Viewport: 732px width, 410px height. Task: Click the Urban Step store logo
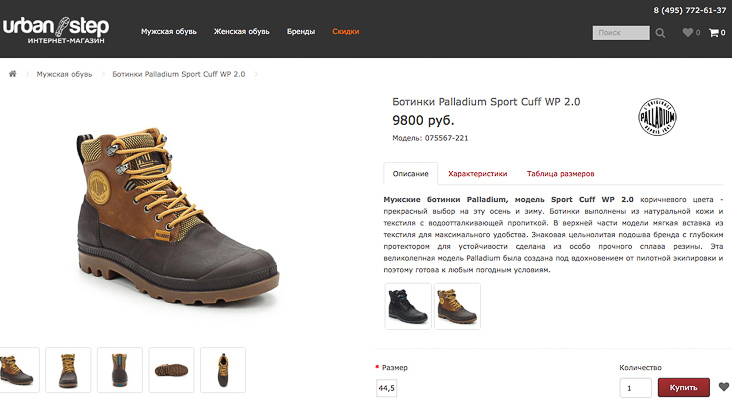click(56, 30)
